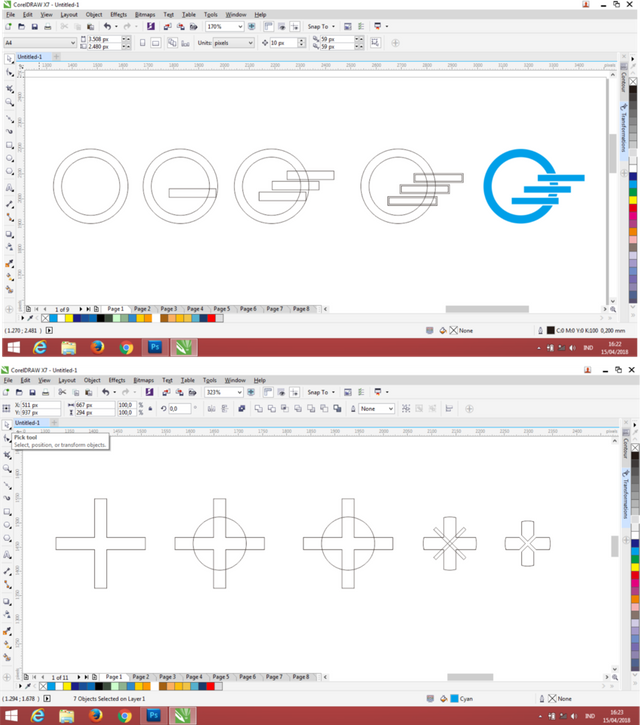The width and height of the screenshot is (640, 725).
Task: Open the Transformations docker tab in top window
Action: [623, 131]
